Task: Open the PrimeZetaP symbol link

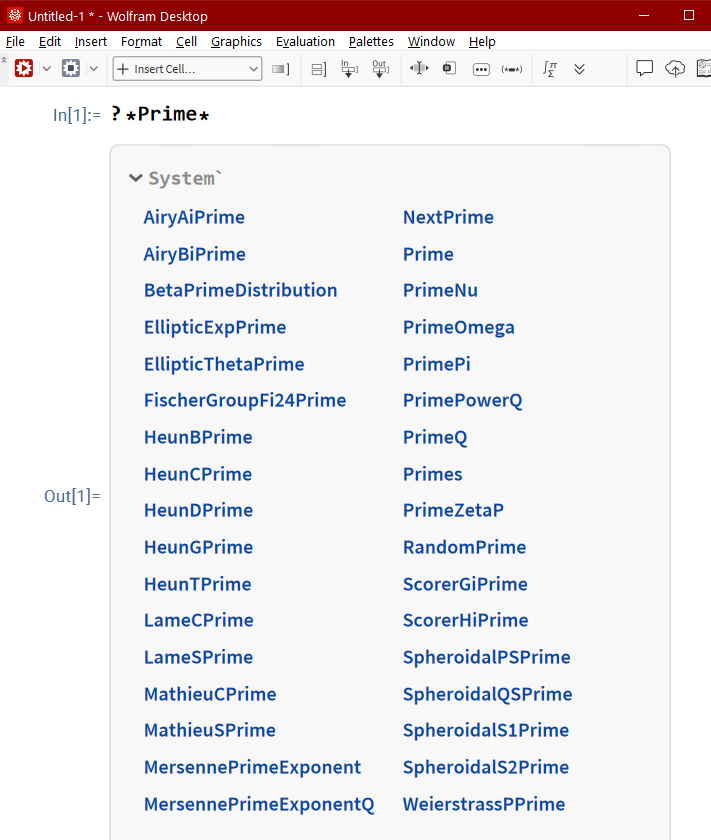Action: click(453, 511)
